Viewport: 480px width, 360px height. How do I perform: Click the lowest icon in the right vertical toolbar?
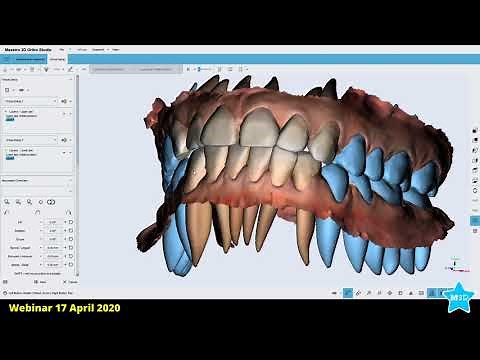click(475, 230)
